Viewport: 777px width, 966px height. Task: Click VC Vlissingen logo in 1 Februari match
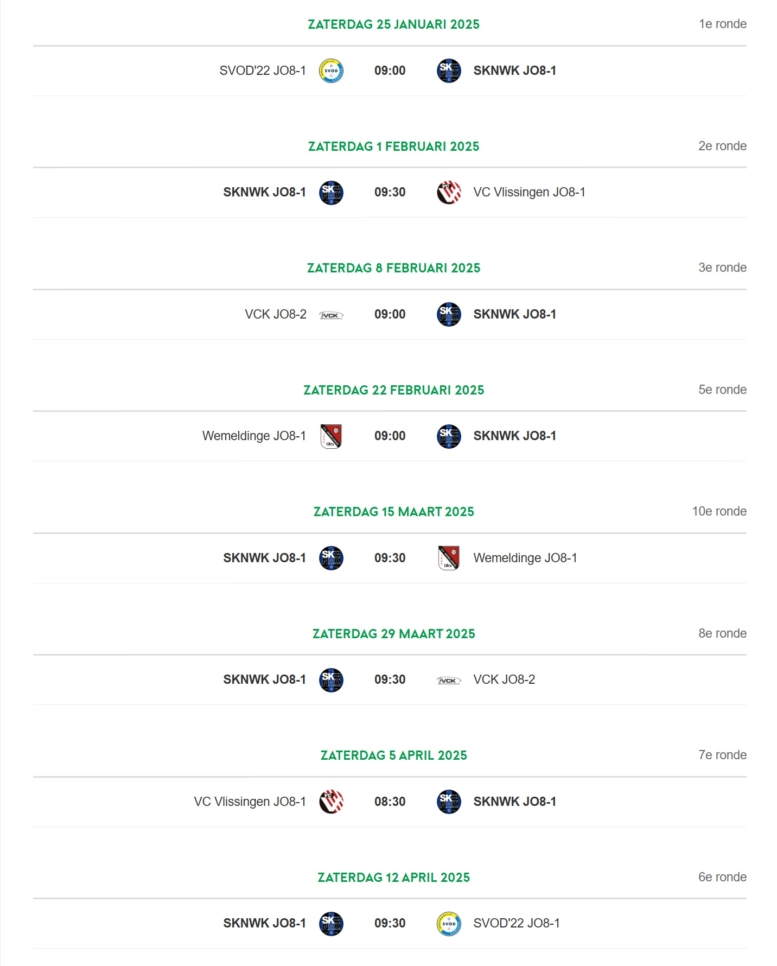pyautogui.click(x=449, y=192)
